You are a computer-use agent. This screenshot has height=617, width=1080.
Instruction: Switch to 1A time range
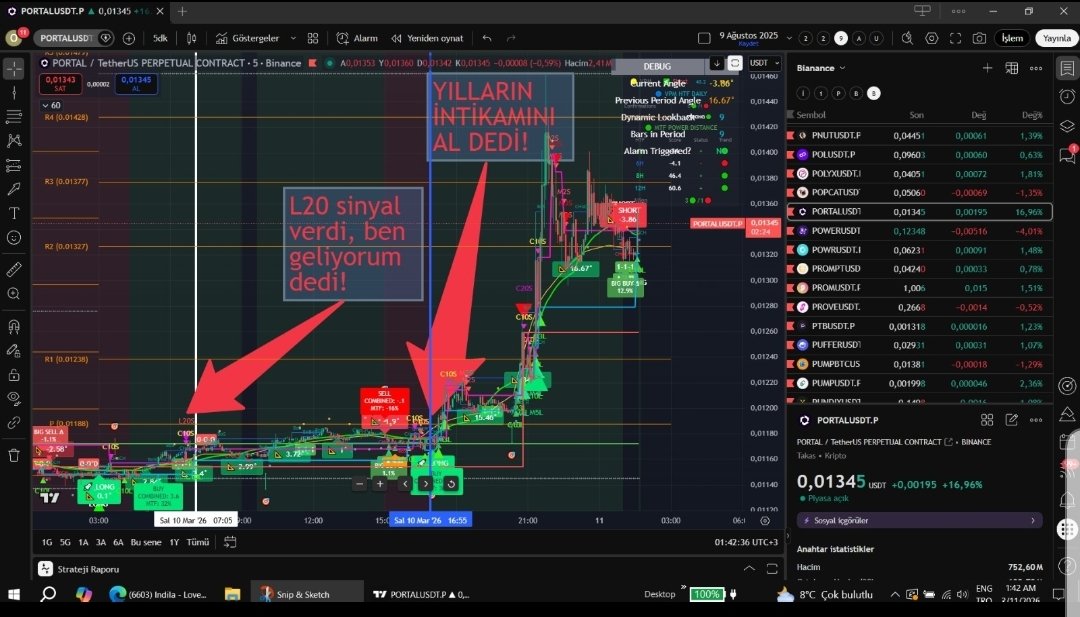tap(83, 542)
